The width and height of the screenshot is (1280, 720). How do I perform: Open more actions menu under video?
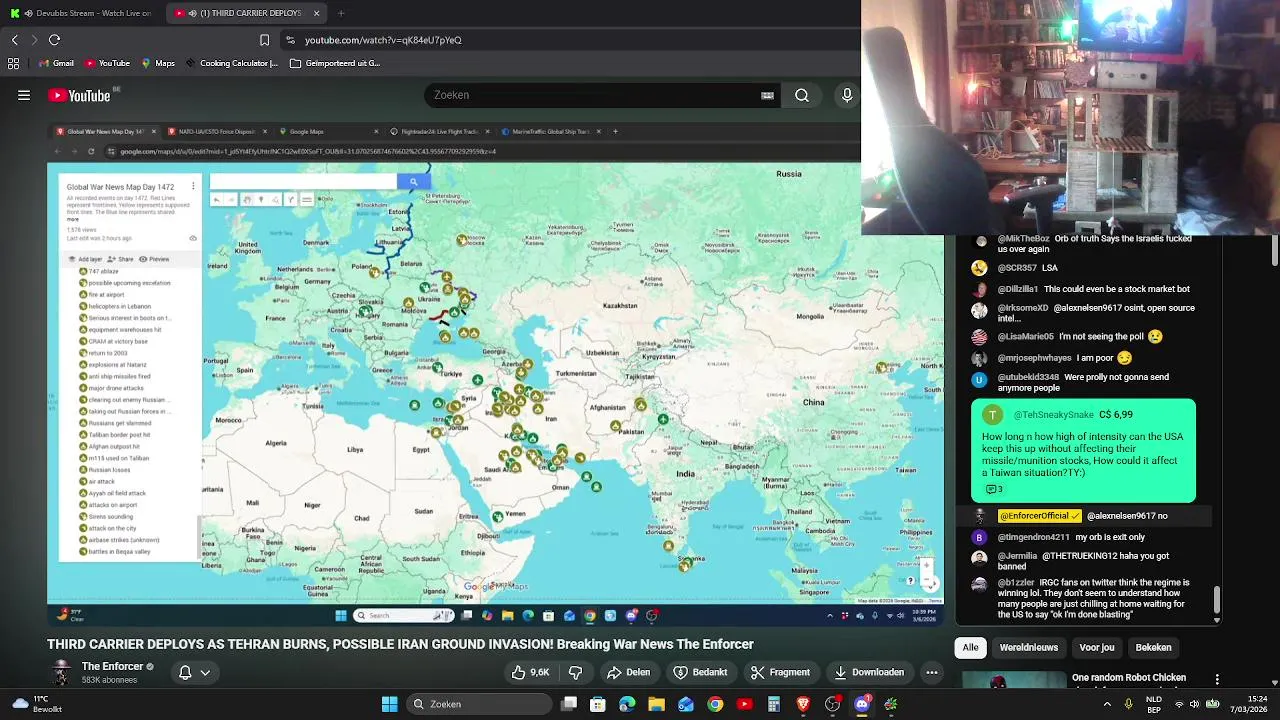(x=932, y=672)
